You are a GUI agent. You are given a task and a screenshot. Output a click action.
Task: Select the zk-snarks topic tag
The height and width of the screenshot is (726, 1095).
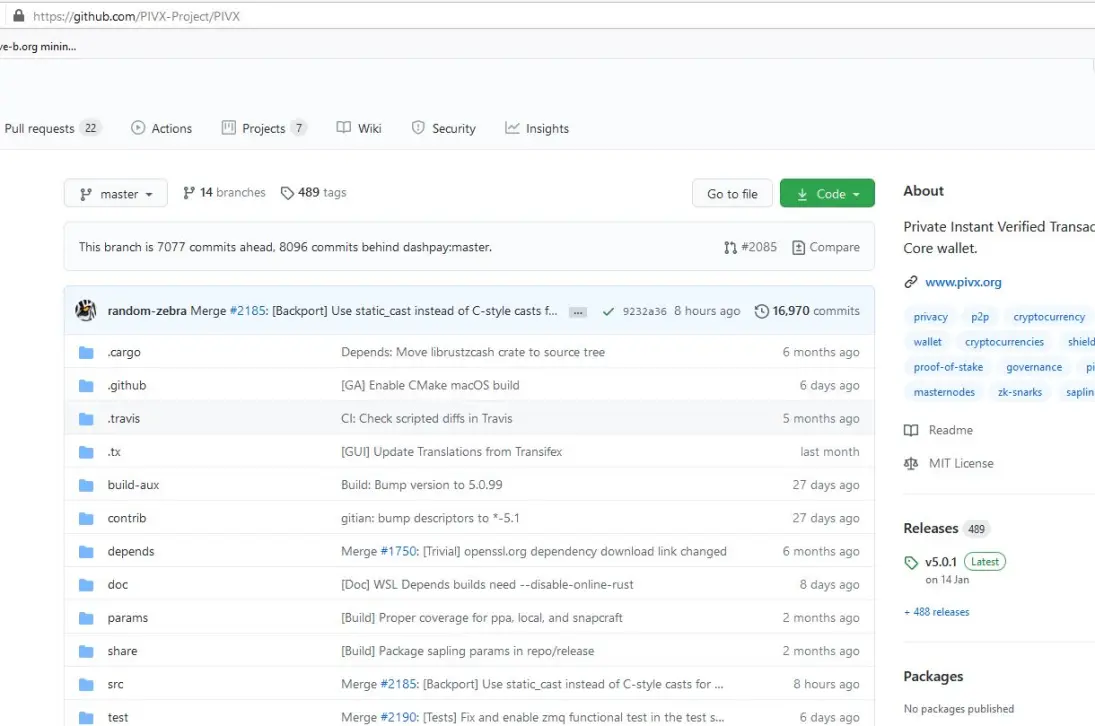point(1020,392)
